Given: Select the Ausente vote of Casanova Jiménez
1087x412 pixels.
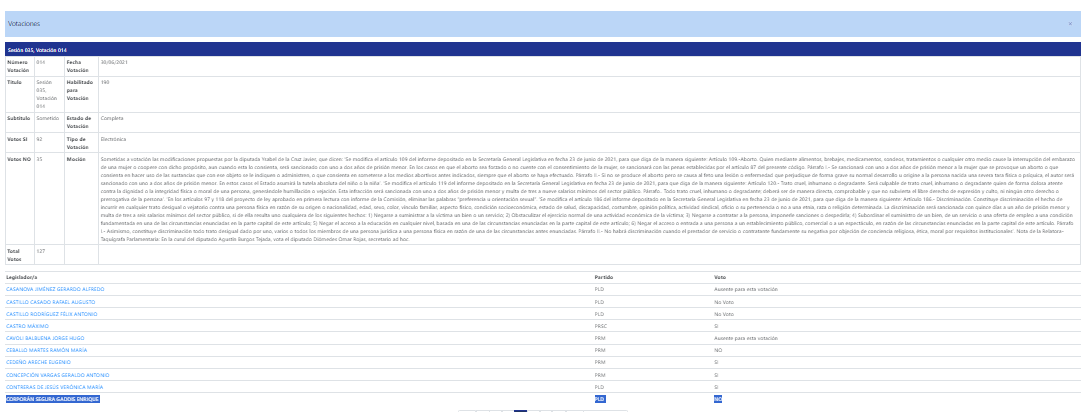Looking at the screenshot, I should (x=745, y=289).
